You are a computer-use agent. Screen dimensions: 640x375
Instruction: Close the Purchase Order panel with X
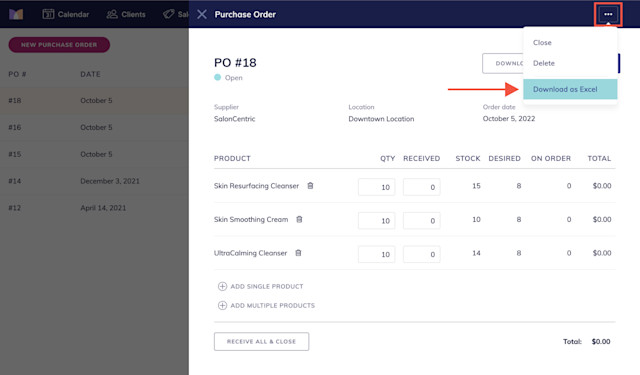[x=202, y=14]
